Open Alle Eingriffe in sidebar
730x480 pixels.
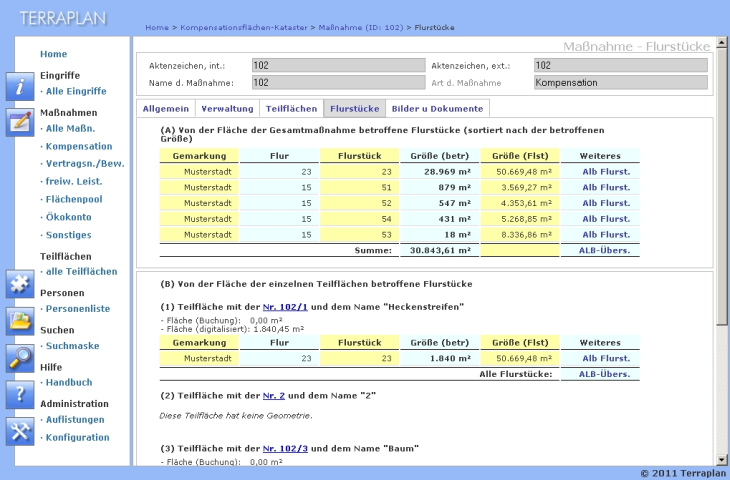76,91
